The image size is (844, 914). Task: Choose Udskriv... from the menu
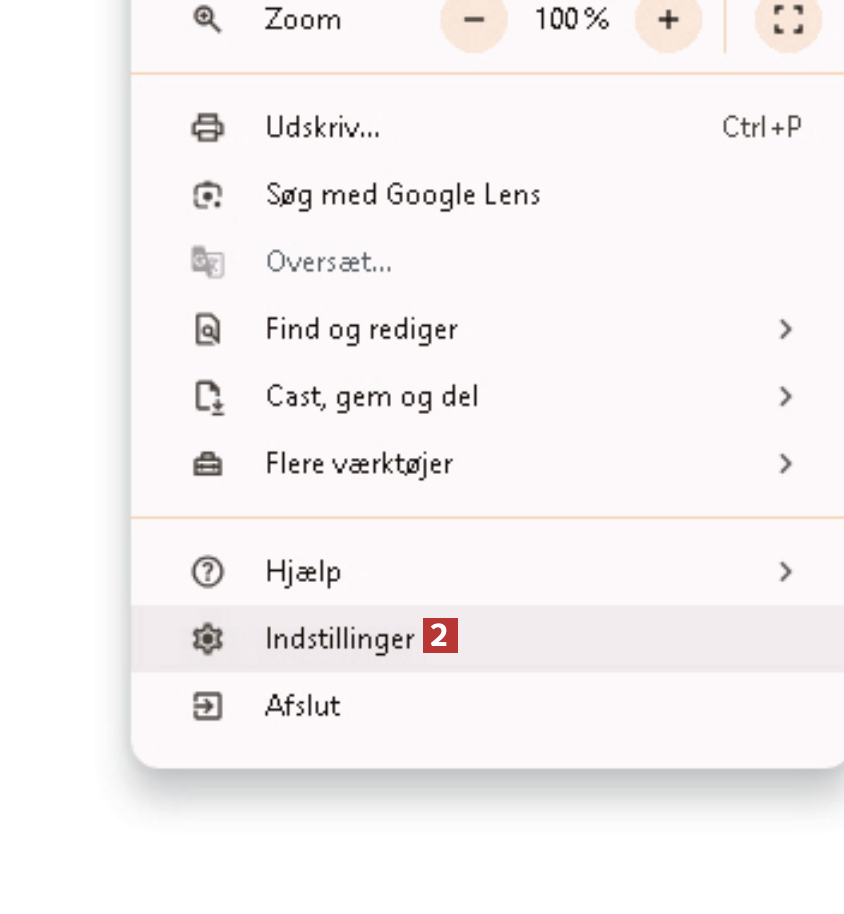322,128
